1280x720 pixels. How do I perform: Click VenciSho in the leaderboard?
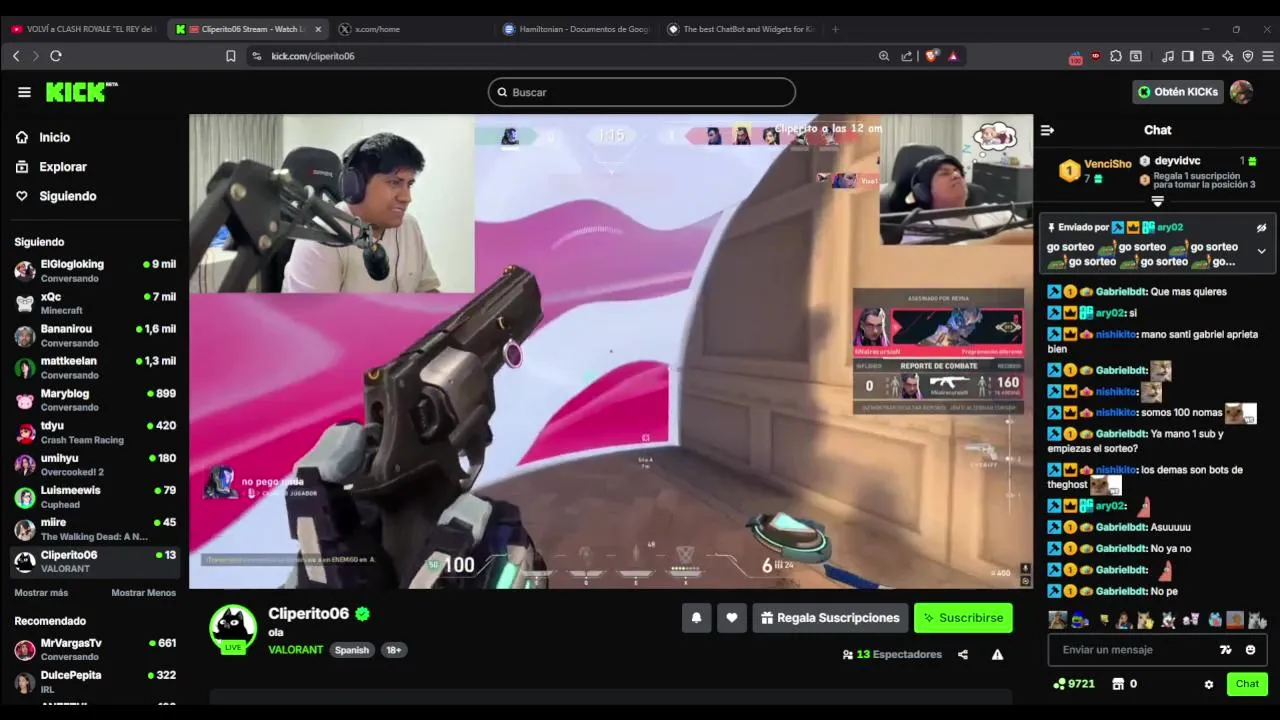click(x=1107, y=164)
